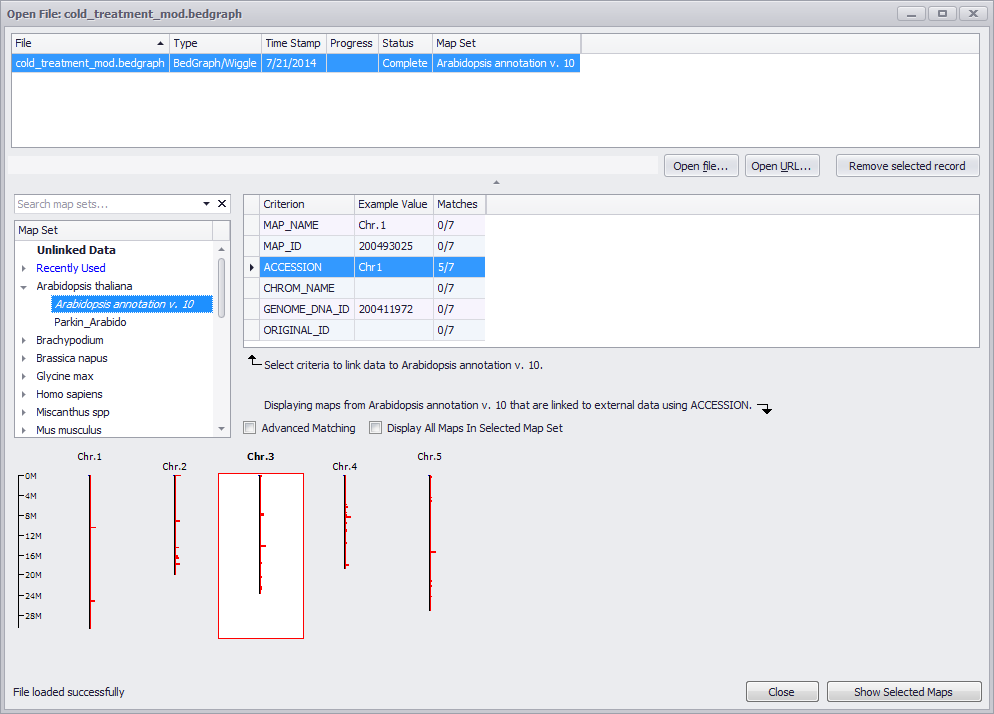The image size is (994, 714).
Task: Check Display All Maps In Selected Map Set
Action: coord(376,428)
